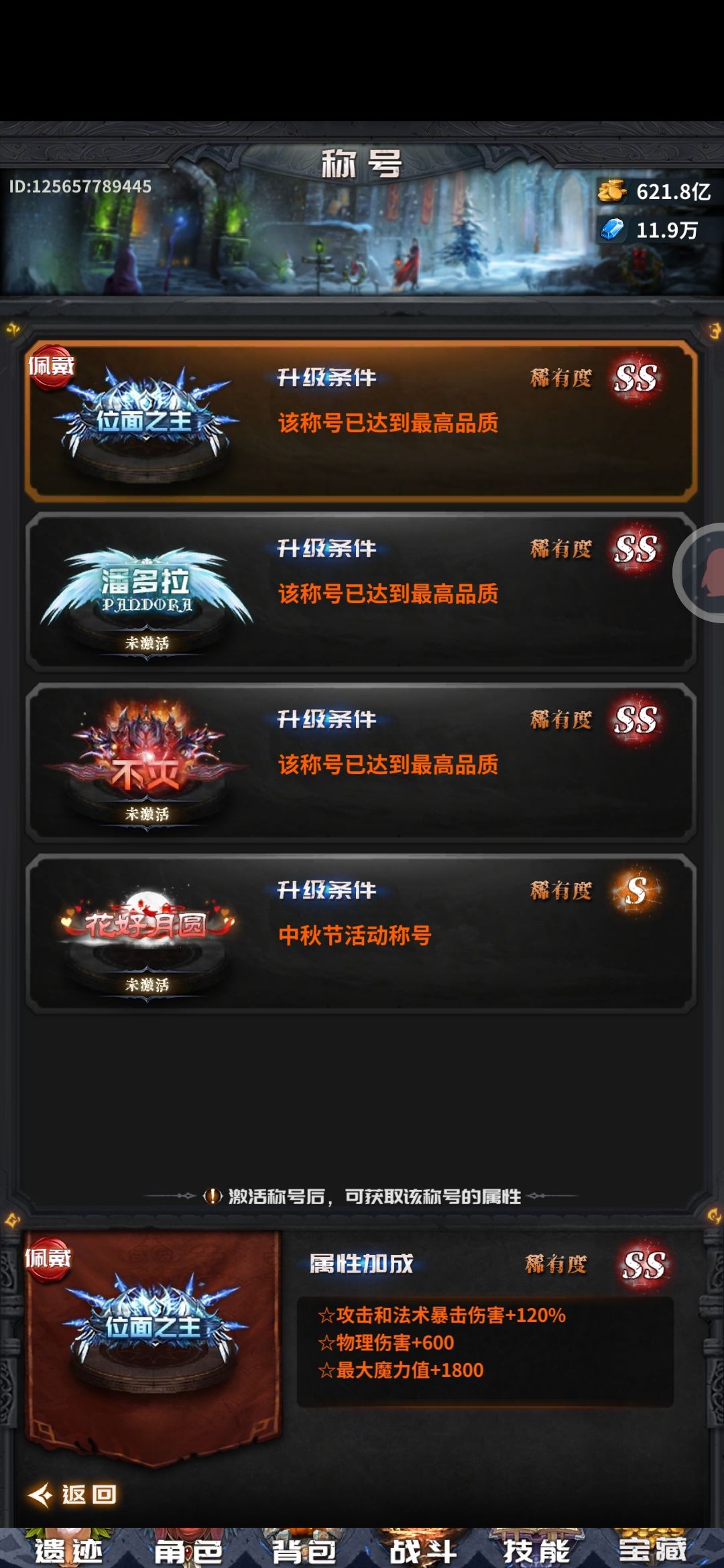Screen dimensions: 724x1568
Task: Open the 技能 bottom tab
Action: click(537, 1551)
